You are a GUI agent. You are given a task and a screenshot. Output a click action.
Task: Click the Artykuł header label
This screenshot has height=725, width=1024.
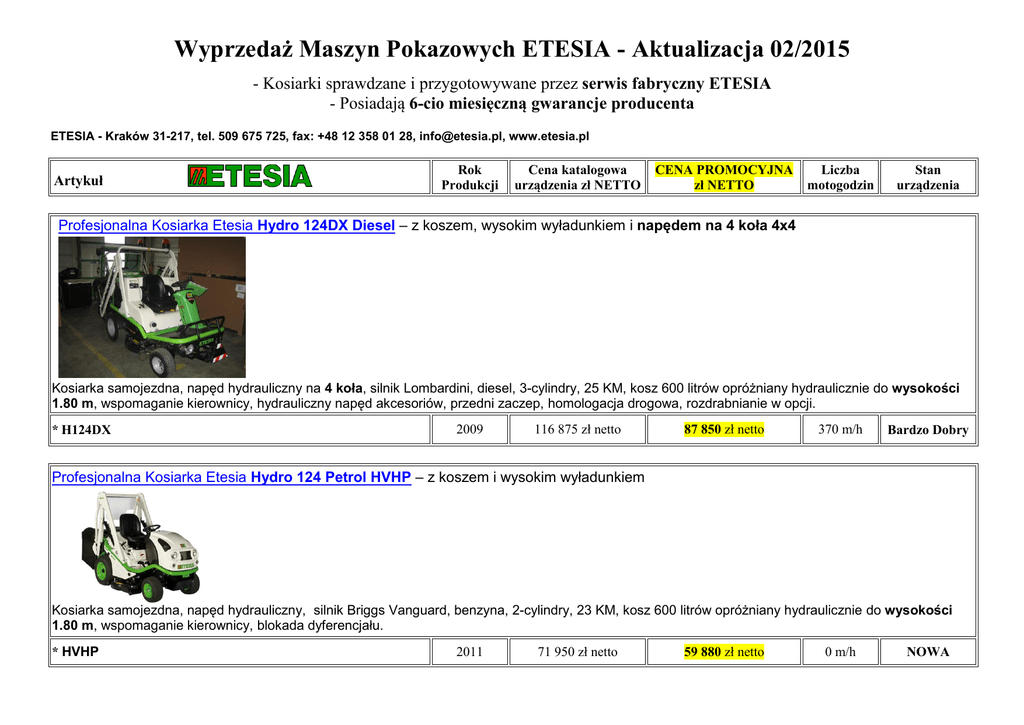[x=78, y=181]
